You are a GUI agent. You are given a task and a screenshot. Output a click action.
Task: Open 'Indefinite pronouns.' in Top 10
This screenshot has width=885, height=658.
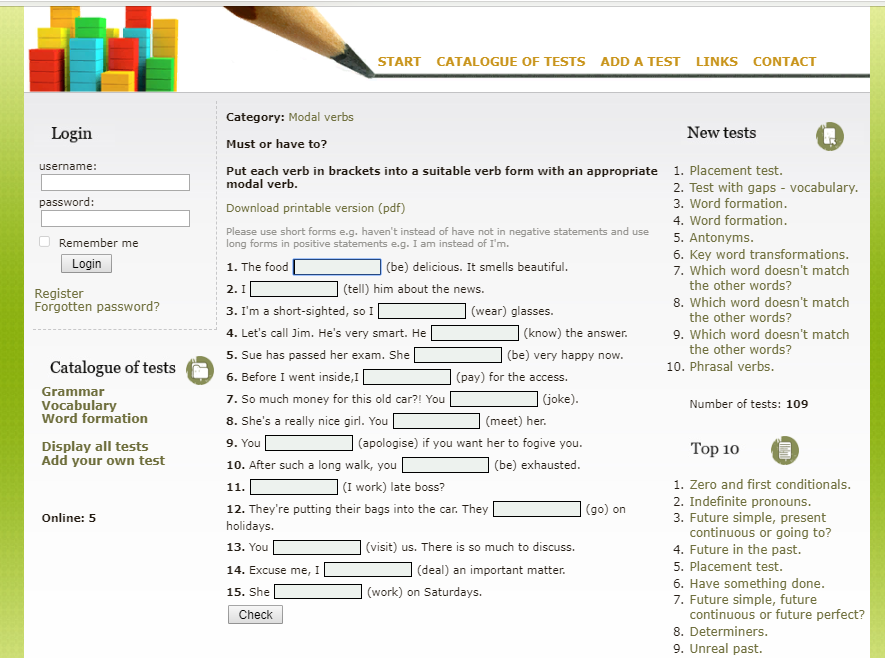coord(750,502)
